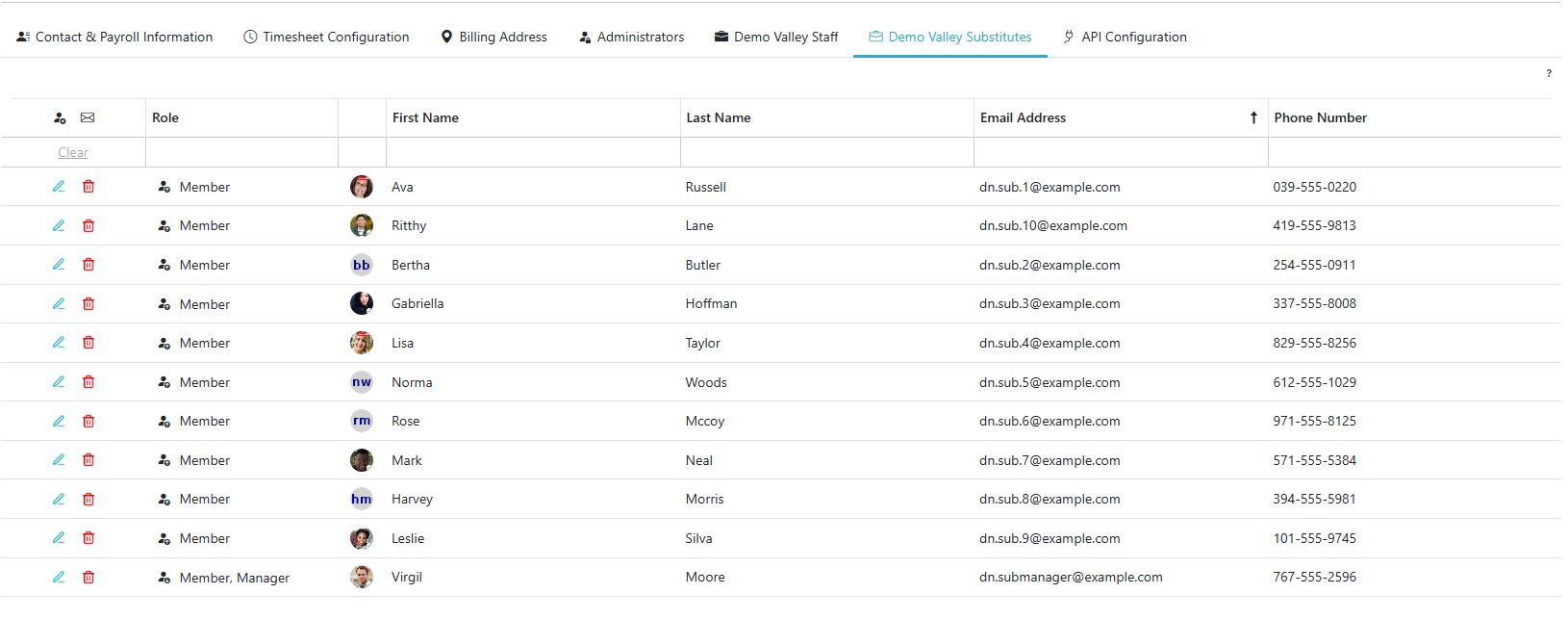Image resolution: width=1568 pixels, height=620 pixels.
Task: Click the edit pencil for Gabriella Hoffman
Action: (59, 304)
